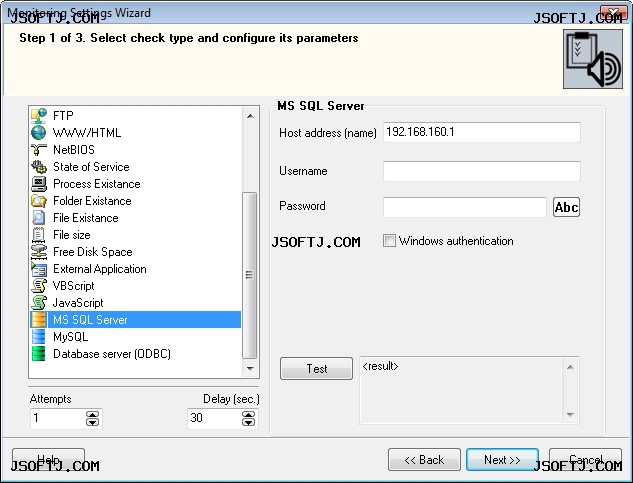Click result box scroll down arrow

pos(570,415)
